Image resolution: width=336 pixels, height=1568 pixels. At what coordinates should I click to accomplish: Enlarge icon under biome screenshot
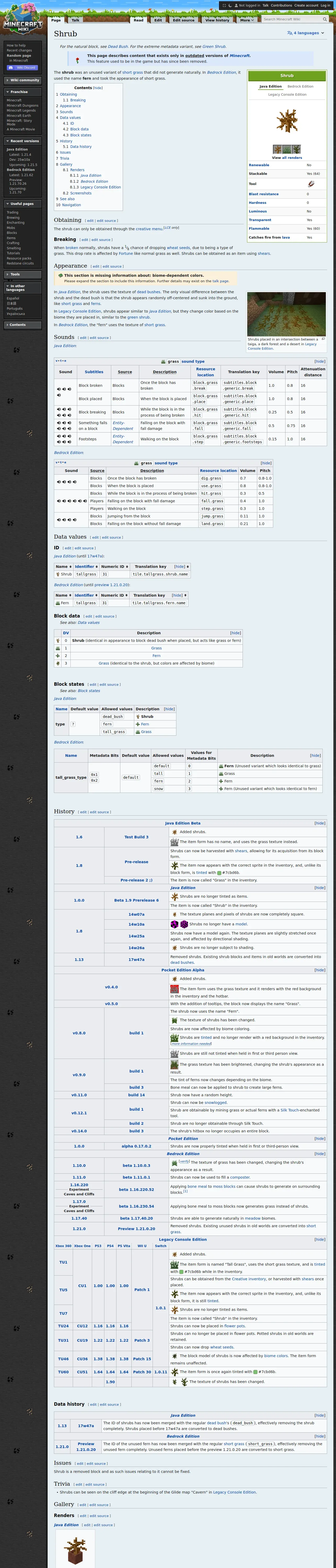click(x=323, y=339)
